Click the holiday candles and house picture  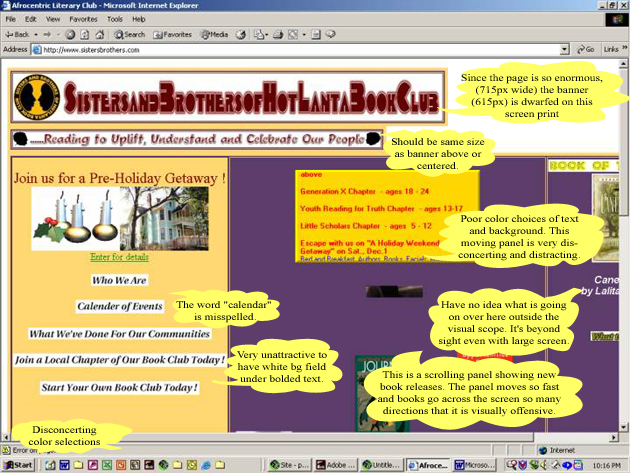[x=120, y=219]
